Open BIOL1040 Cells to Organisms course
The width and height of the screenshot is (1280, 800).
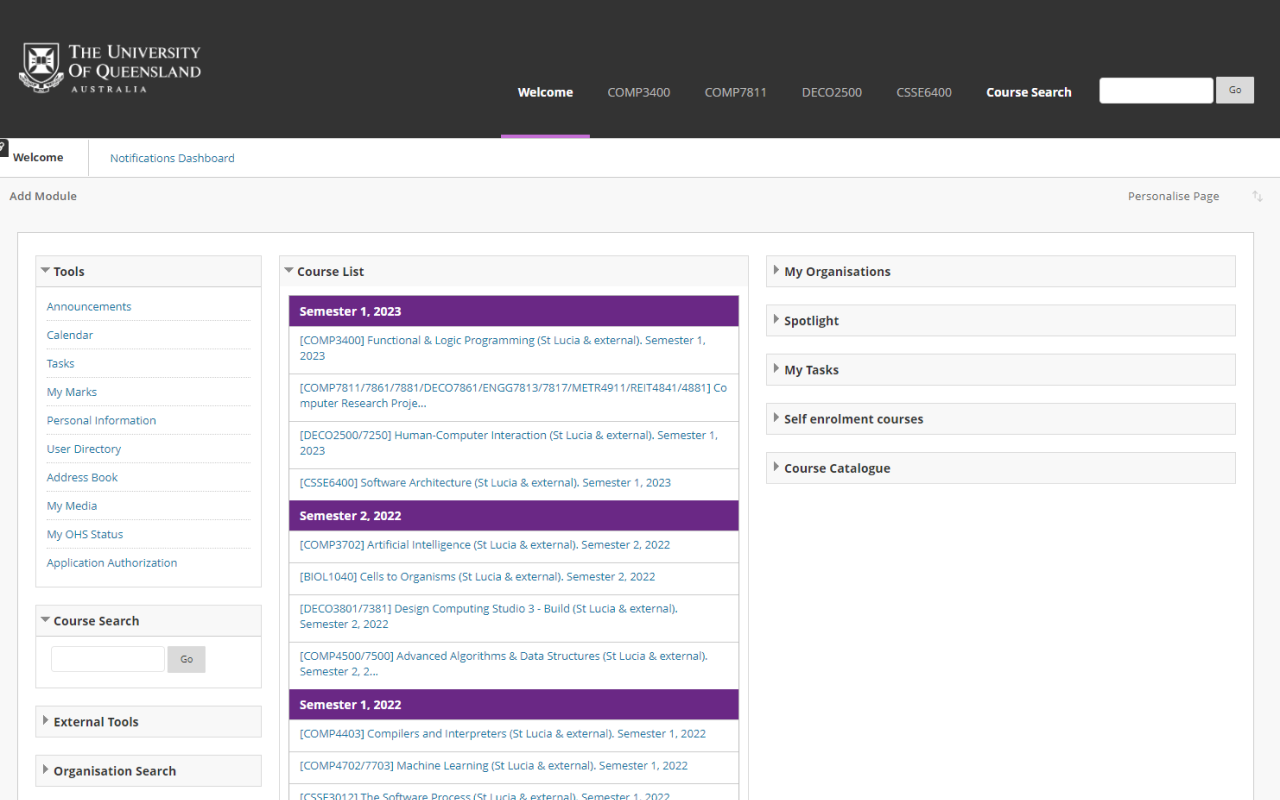point(477,577)
